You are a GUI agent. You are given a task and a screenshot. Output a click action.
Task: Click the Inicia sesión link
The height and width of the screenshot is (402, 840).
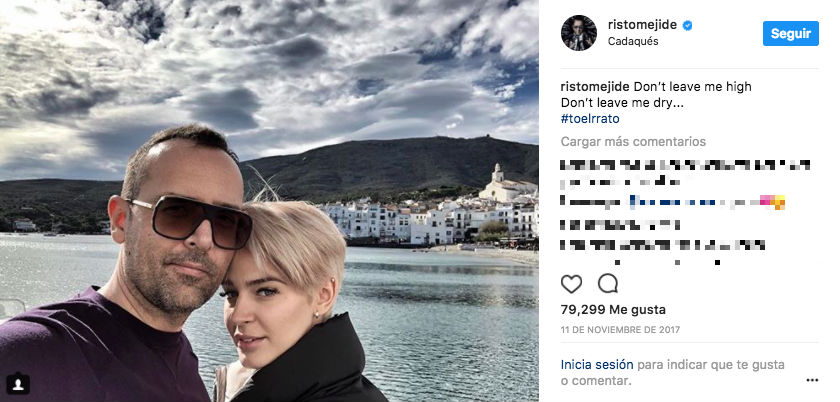597,364
